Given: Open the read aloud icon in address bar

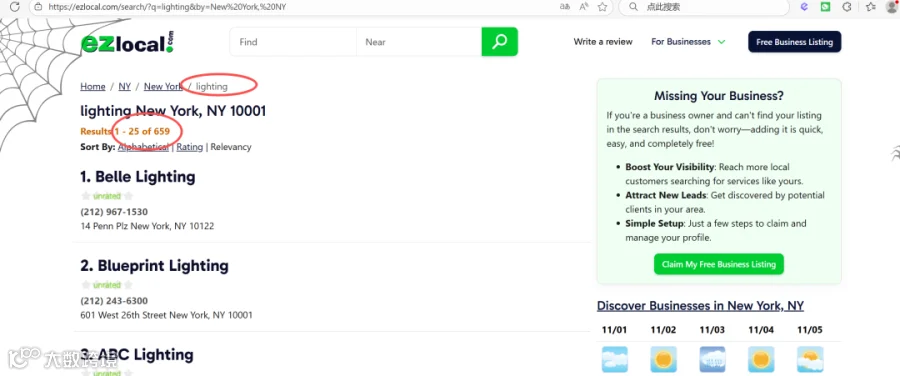Looking at the screenshot, I should [x=584, y=7].
